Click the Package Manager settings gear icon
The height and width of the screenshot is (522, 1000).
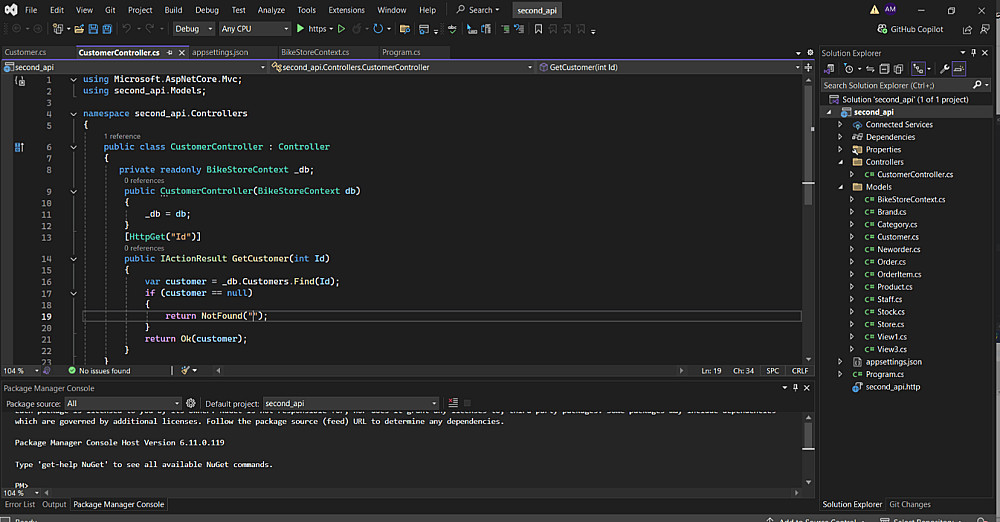pos(191,403)
